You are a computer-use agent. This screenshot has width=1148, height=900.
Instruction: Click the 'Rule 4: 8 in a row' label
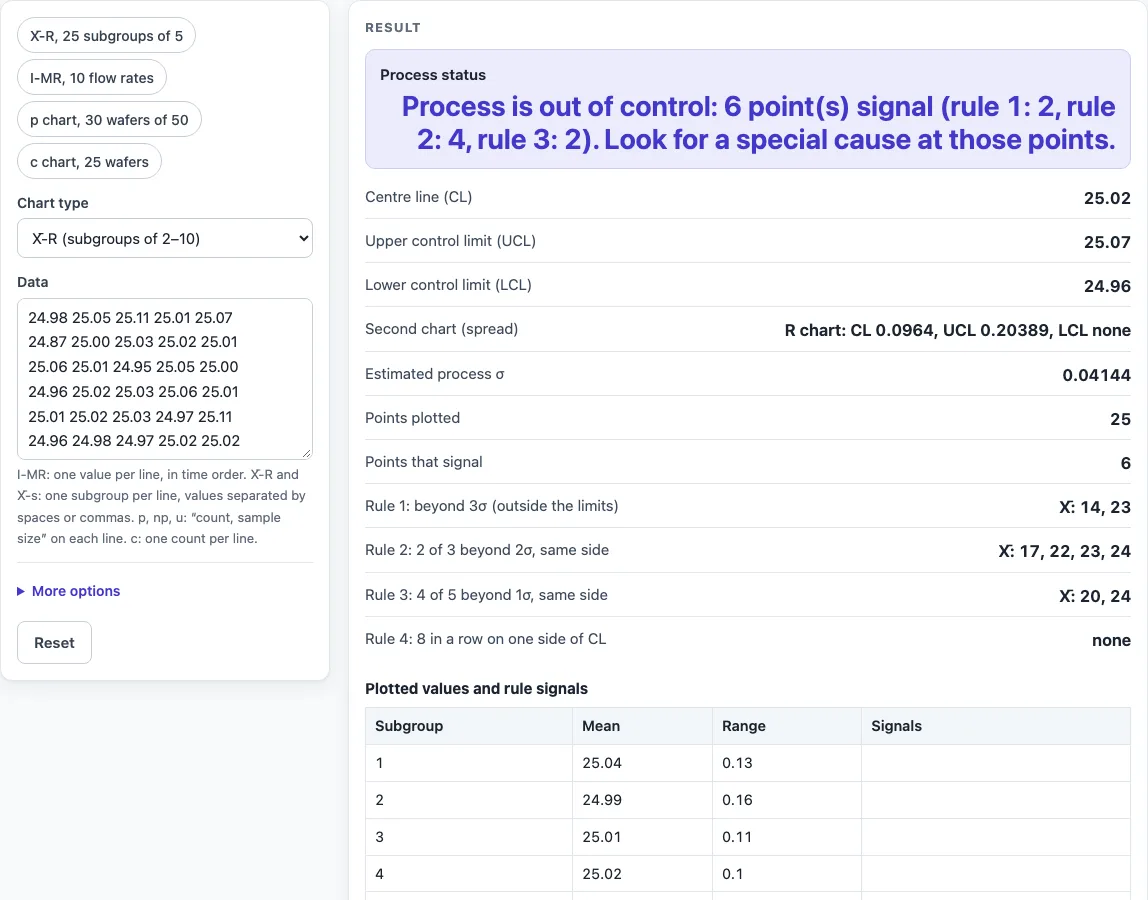tap(485, 639)
